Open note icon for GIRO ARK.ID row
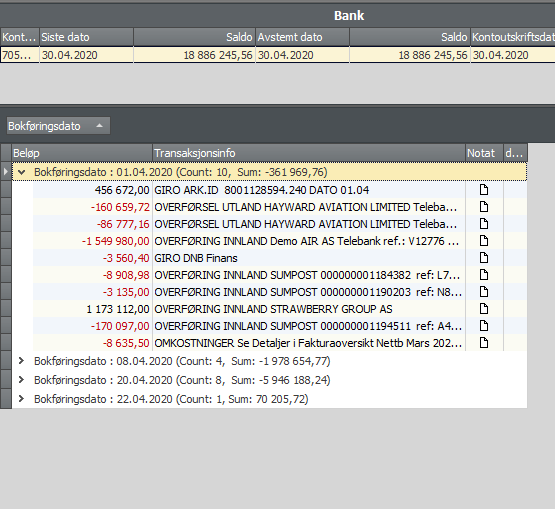 pos(484,190)
